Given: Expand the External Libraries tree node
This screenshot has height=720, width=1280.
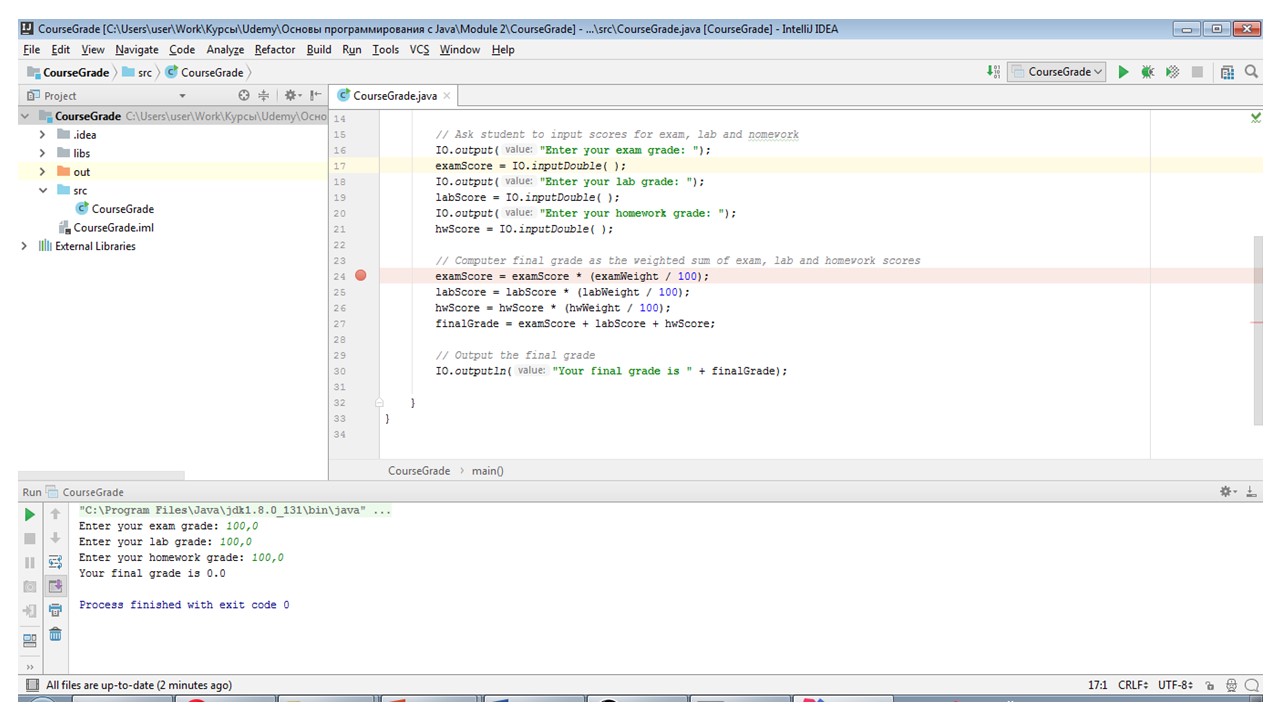Looking at the screenshot, I should point(25,246).
